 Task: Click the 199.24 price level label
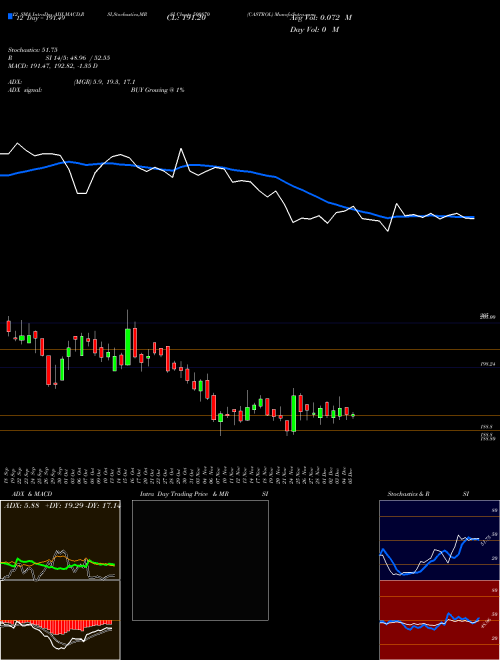[489, 364]
